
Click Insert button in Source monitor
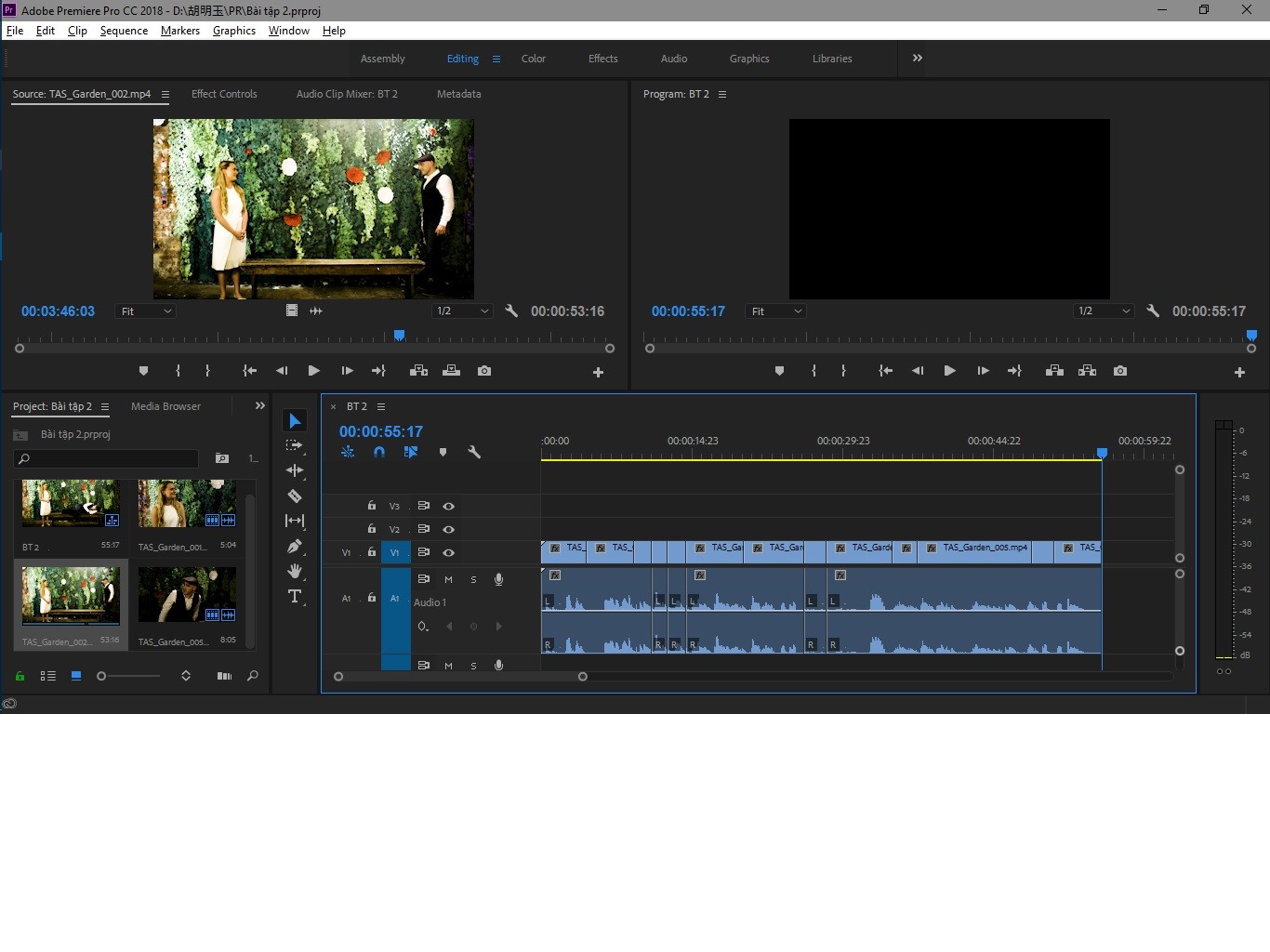pos(419,371)
